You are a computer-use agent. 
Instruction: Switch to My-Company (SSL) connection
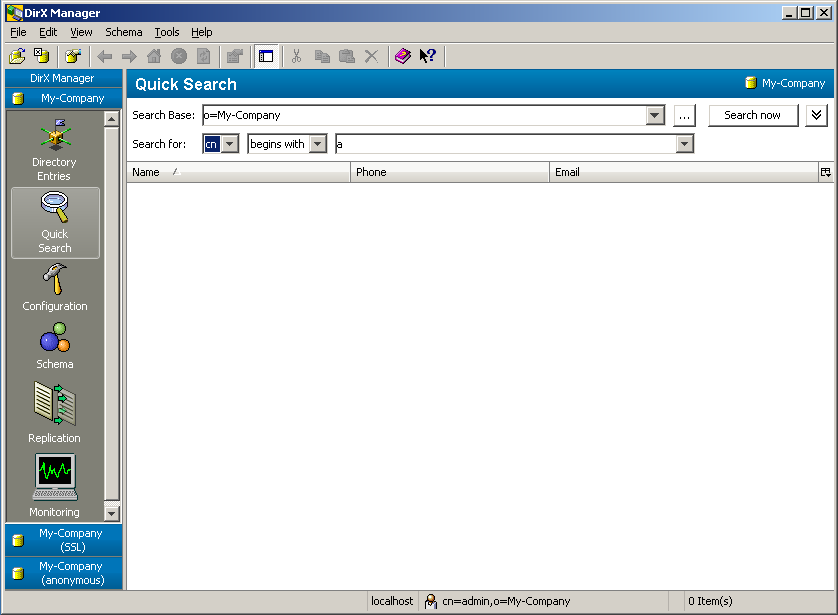64,540
